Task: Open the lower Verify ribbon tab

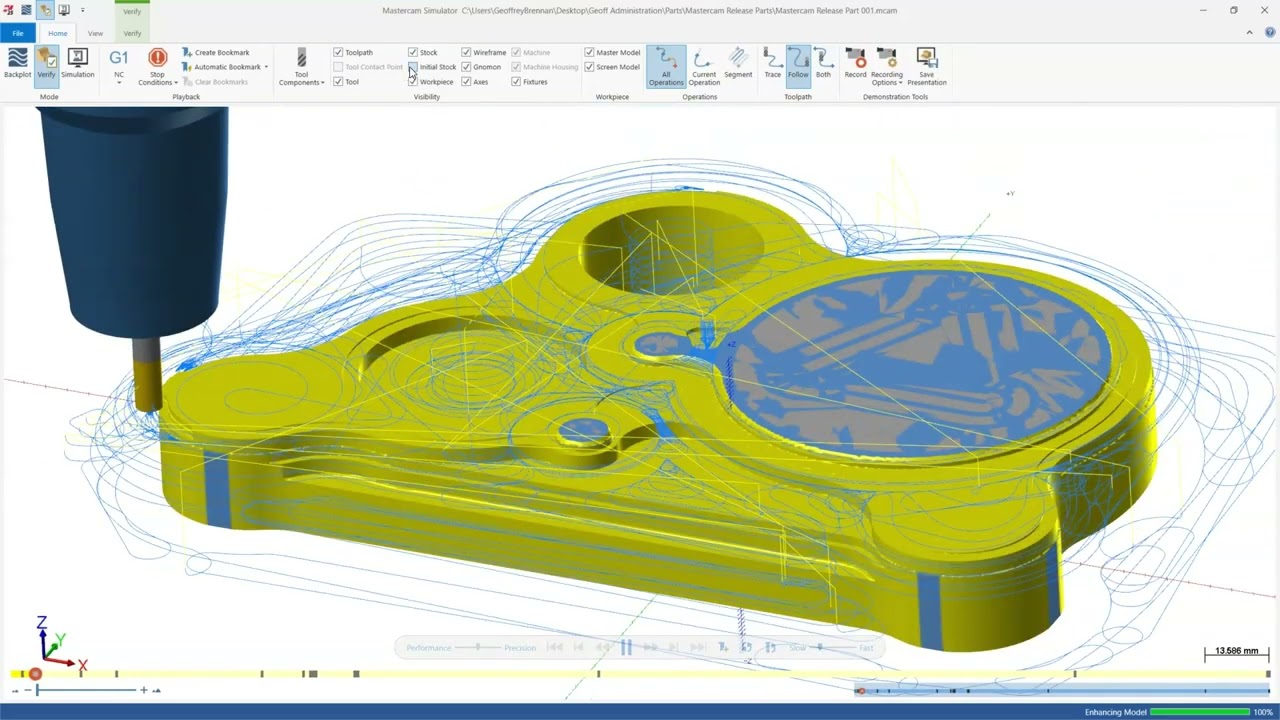Action: click(x=132, y=33)
